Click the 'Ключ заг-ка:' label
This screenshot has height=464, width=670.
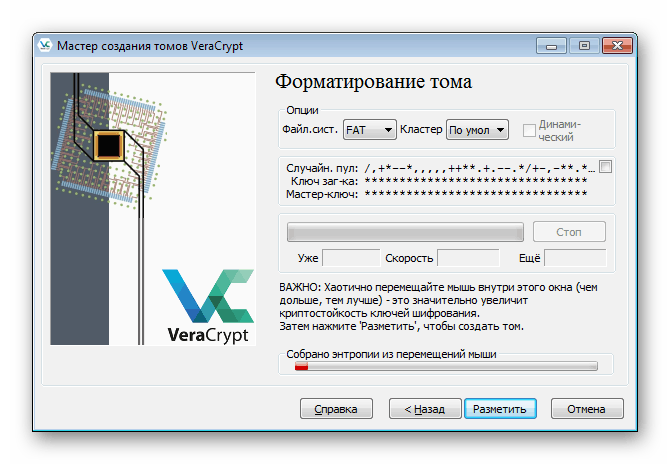(324, 181)
